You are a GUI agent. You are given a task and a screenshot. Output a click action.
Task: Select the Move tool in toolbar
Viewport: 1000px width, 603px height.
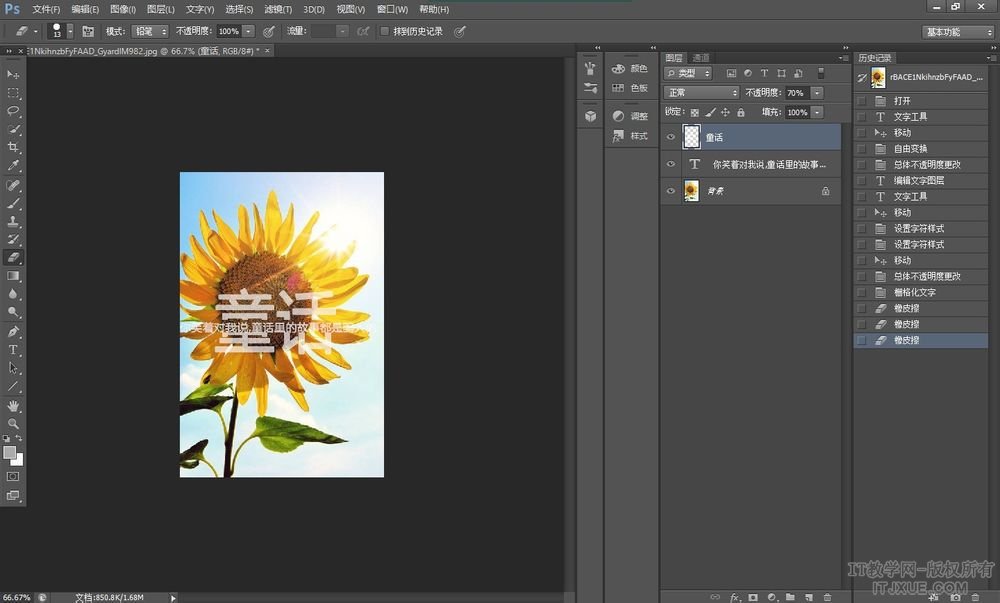[14, 75]
